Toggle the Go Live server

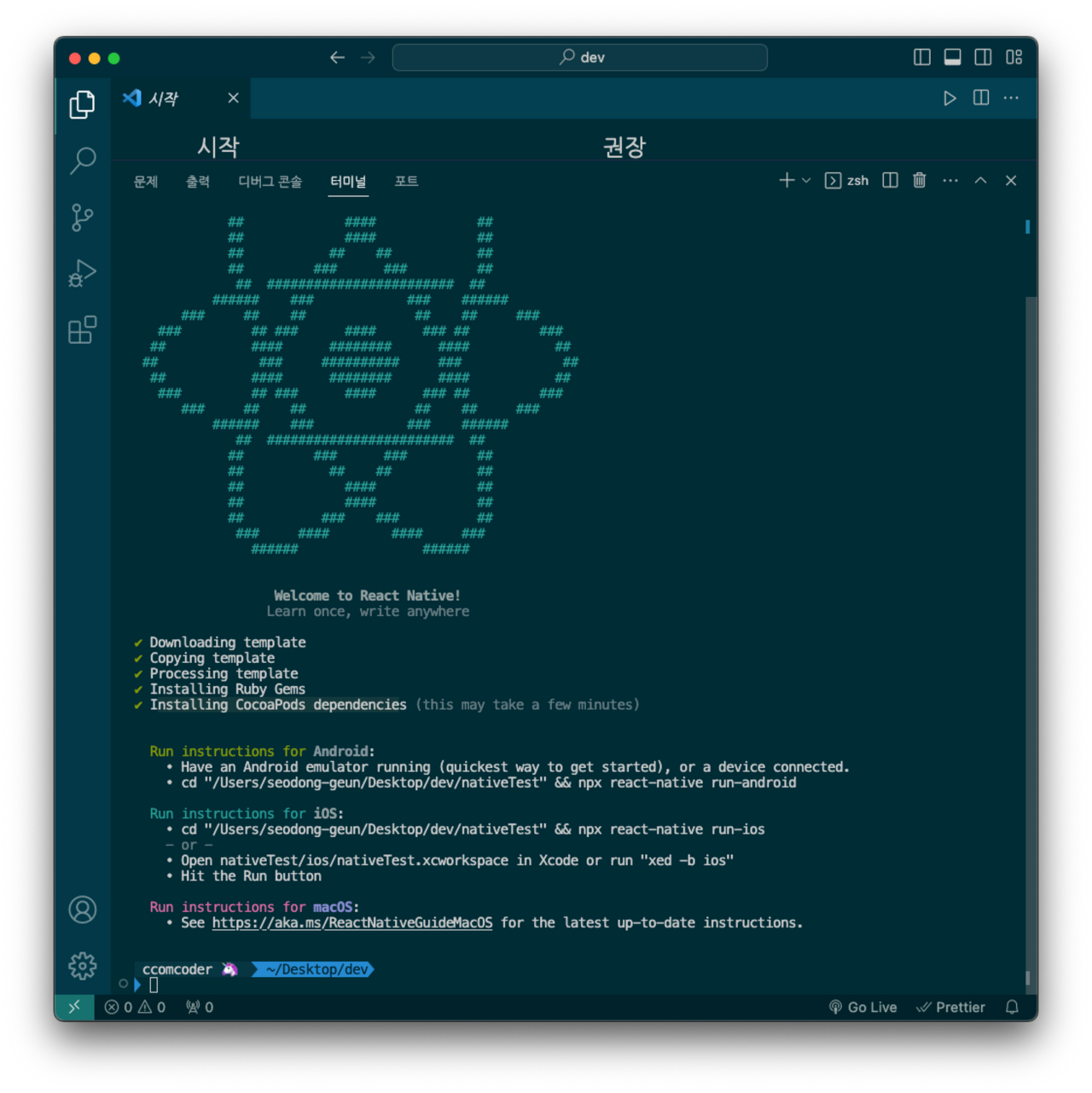863,1007
